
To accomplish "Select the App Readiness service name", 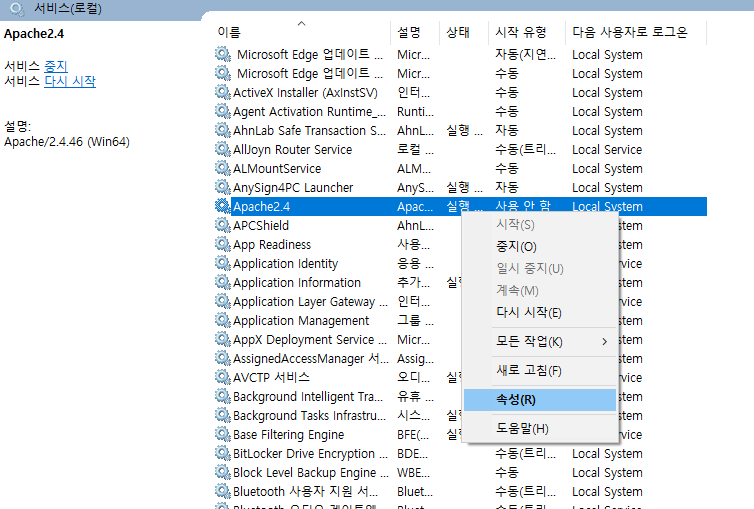I will coord(272,245).
